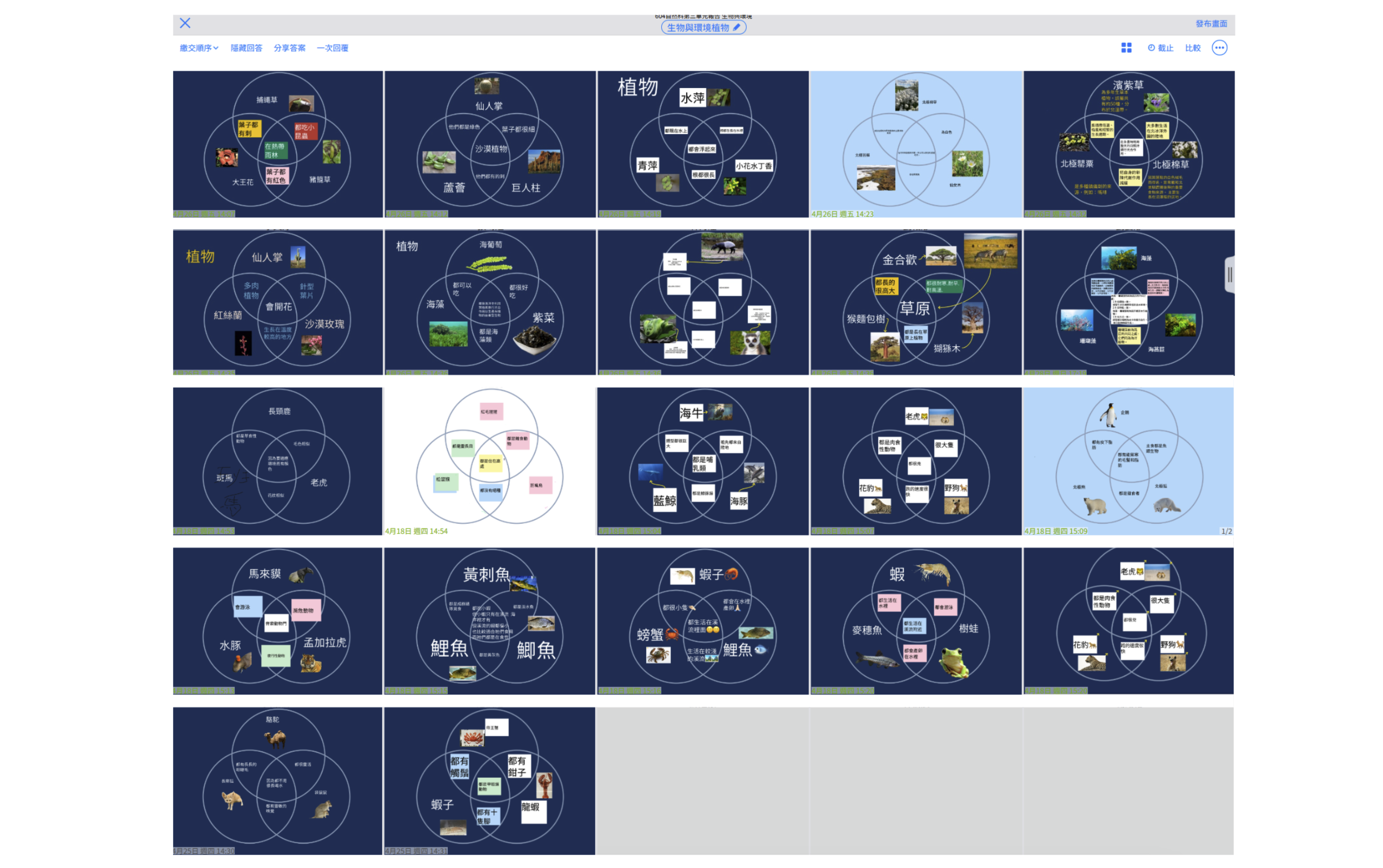Screen dimensions: 1383x868
Task: Click 一次回覆 reply all at once
Action: 333,48
